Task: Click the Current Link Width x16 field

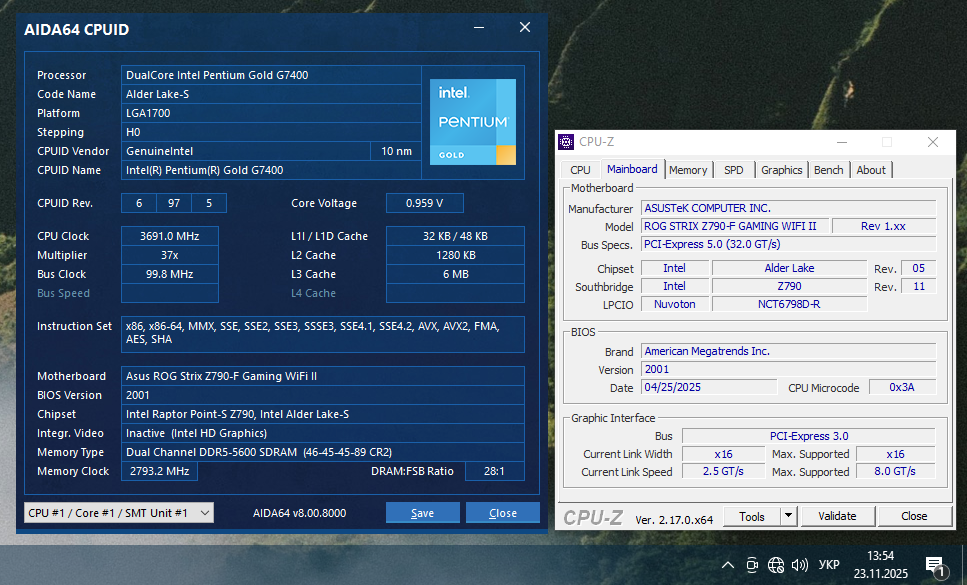Action: click(x=723, y=454)
